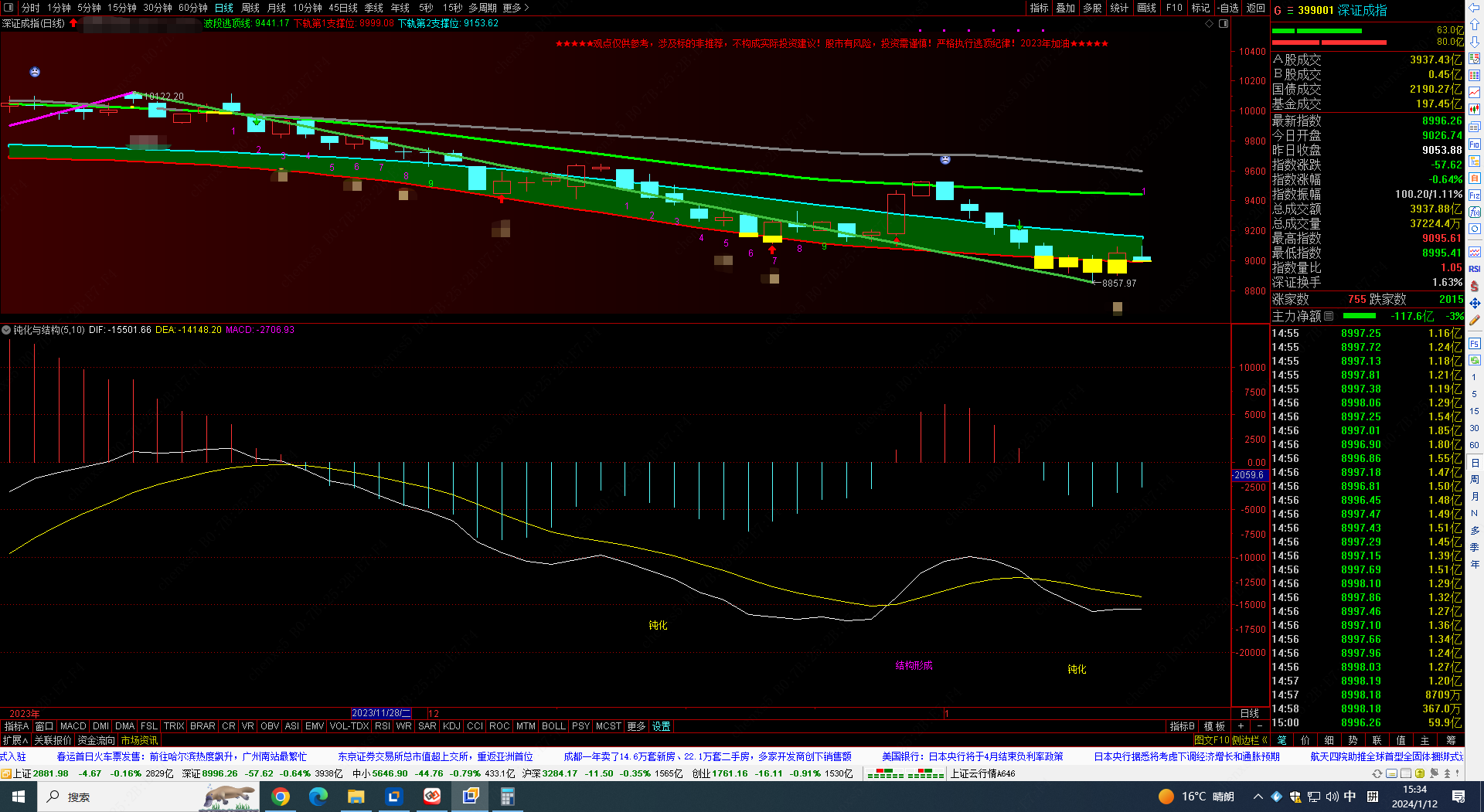Open the 窗口 window count selector
This screenshot has height=812, width=1484.
tap(45, 726)
